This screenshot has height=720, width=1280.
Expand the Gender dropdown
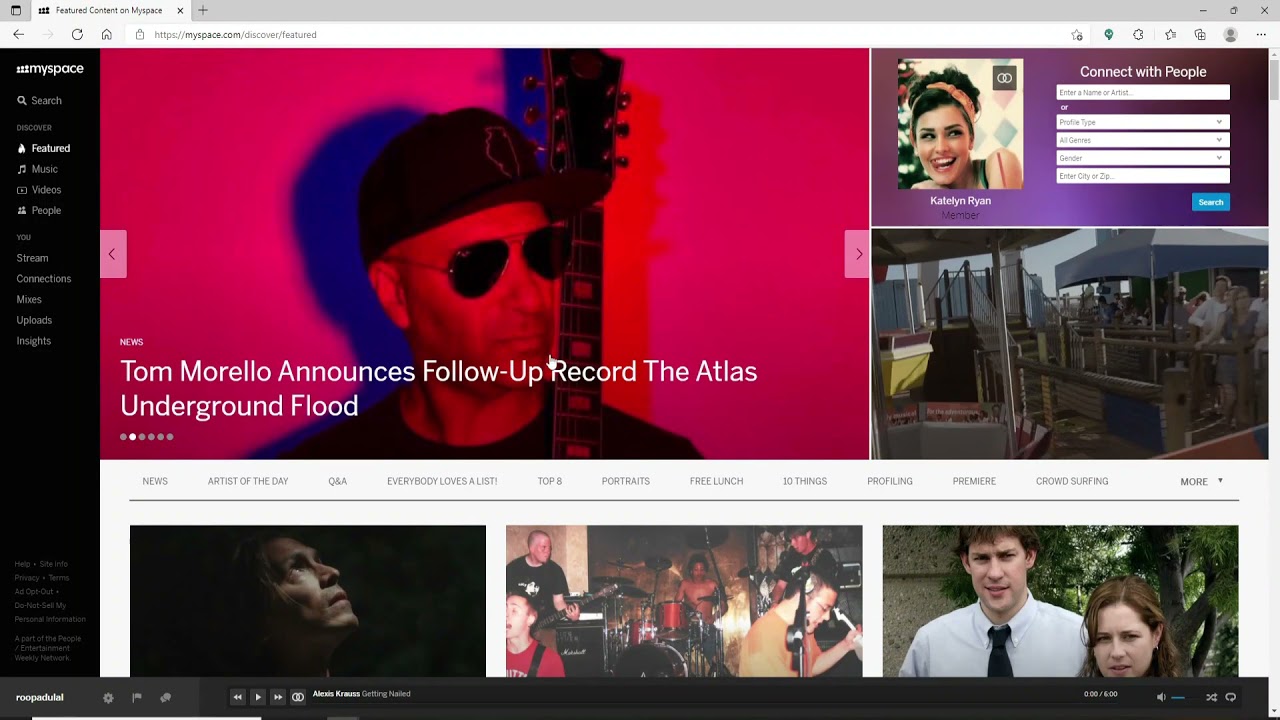point(1142,158)
